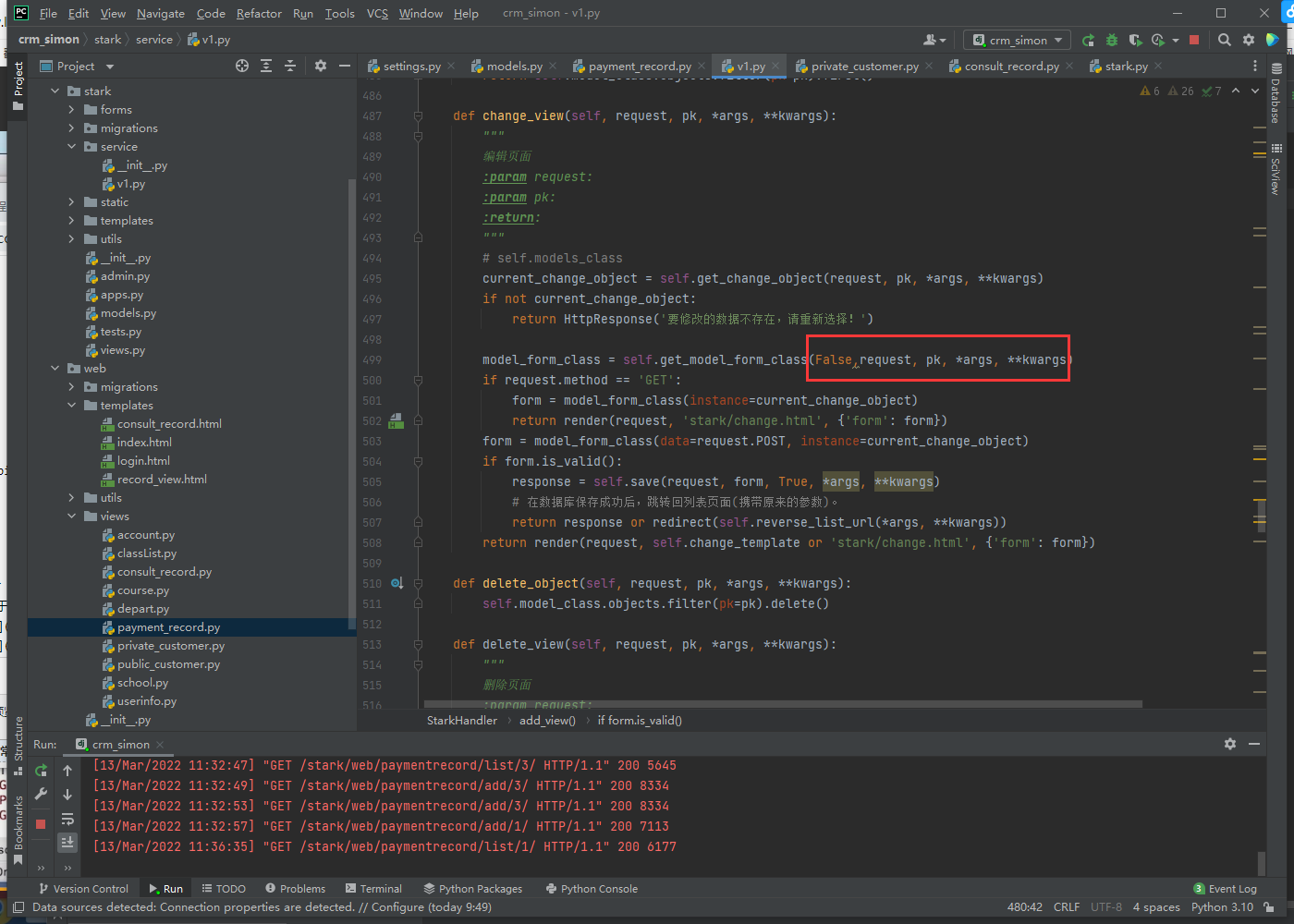Expand all in Project panel
1294x924 pixels.
tap(266, 66)
